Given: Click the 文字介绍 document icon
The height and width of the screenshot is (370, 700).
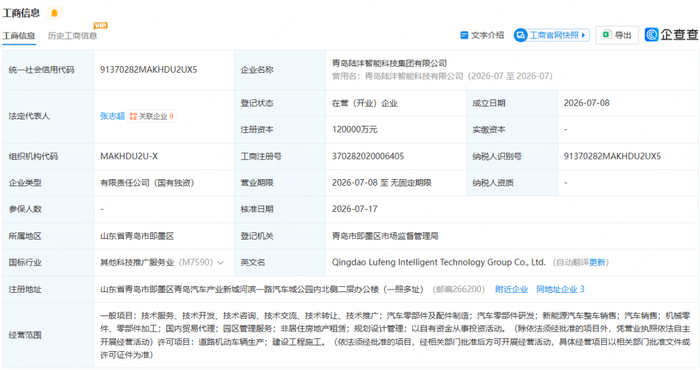Looking at the screenshot, I should pyautogui.click(x=464, y=35).
